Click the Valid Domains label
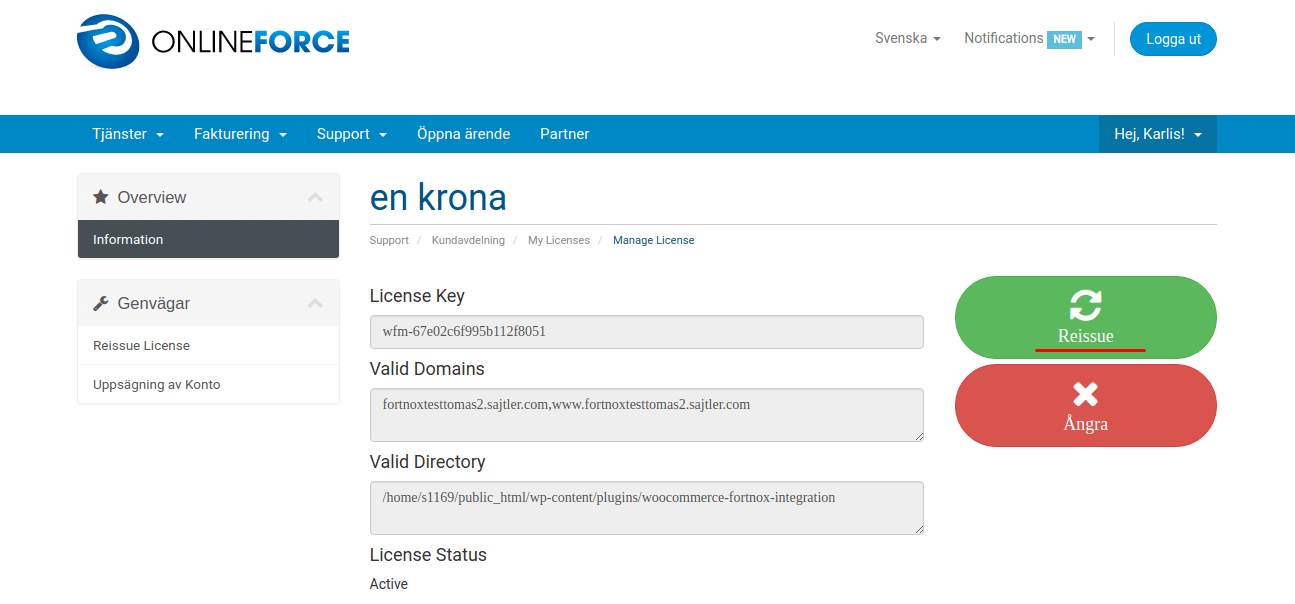This screenshot has height=604, width=1295. [x=427, y=369]
